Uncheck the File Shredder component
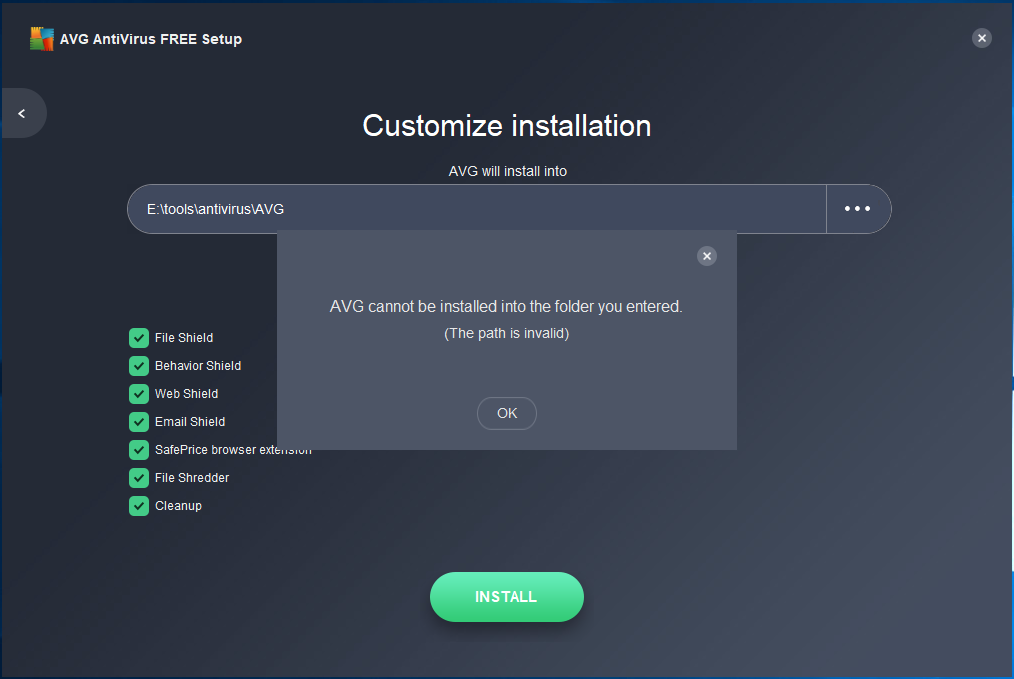This screenshot has width=1014, height=679. click(139, 478)
